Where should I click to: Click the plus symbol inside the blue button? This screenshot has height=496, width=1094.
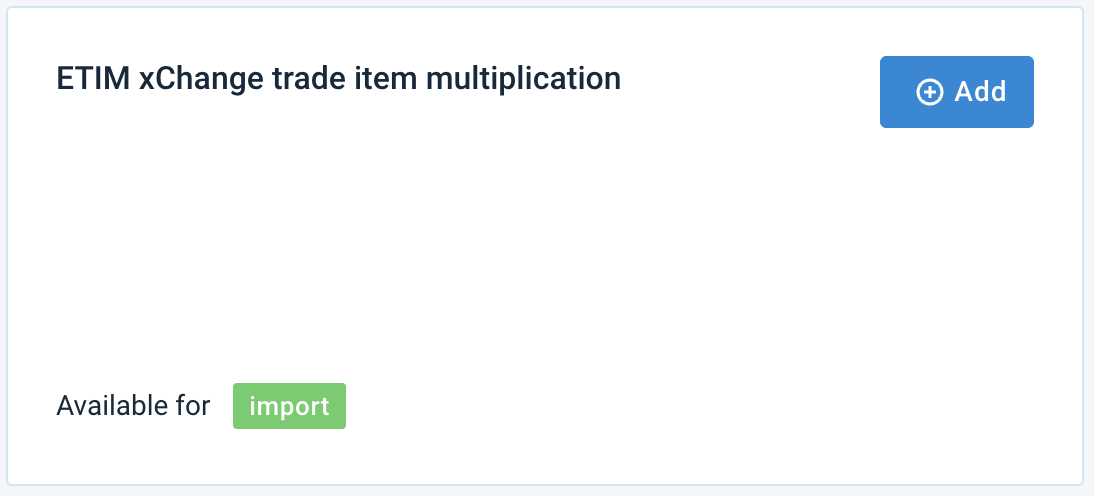click(x=929, y=92)
